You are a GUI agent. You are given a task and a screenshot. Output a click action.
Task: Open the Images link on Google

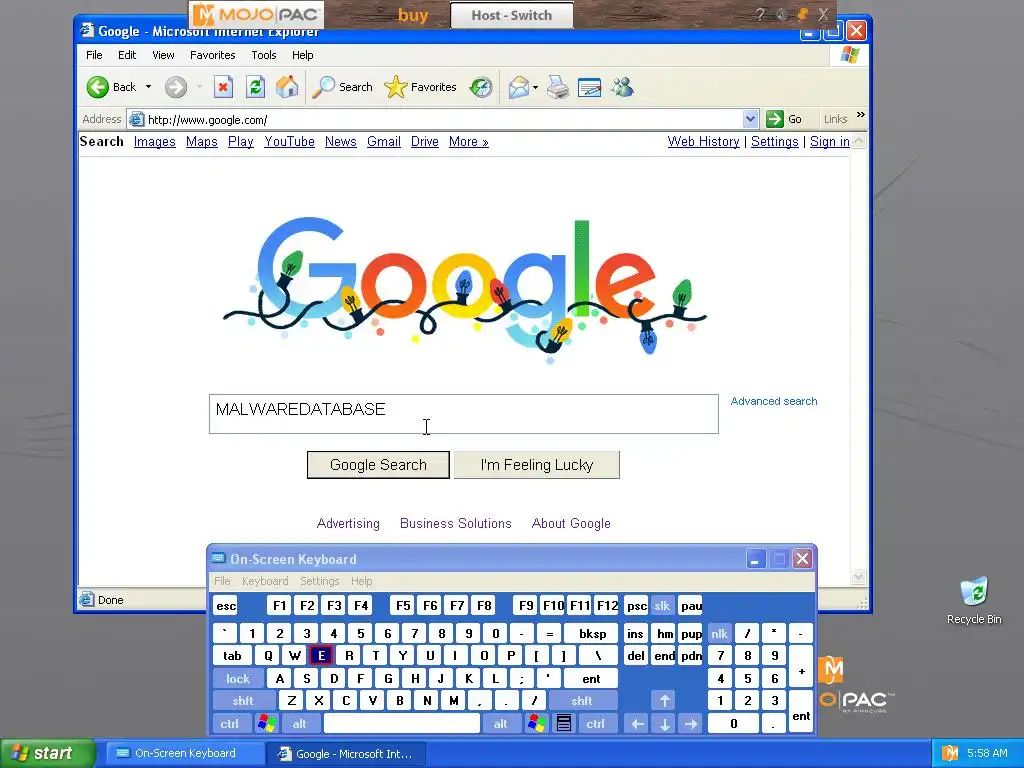coord(155,142)
